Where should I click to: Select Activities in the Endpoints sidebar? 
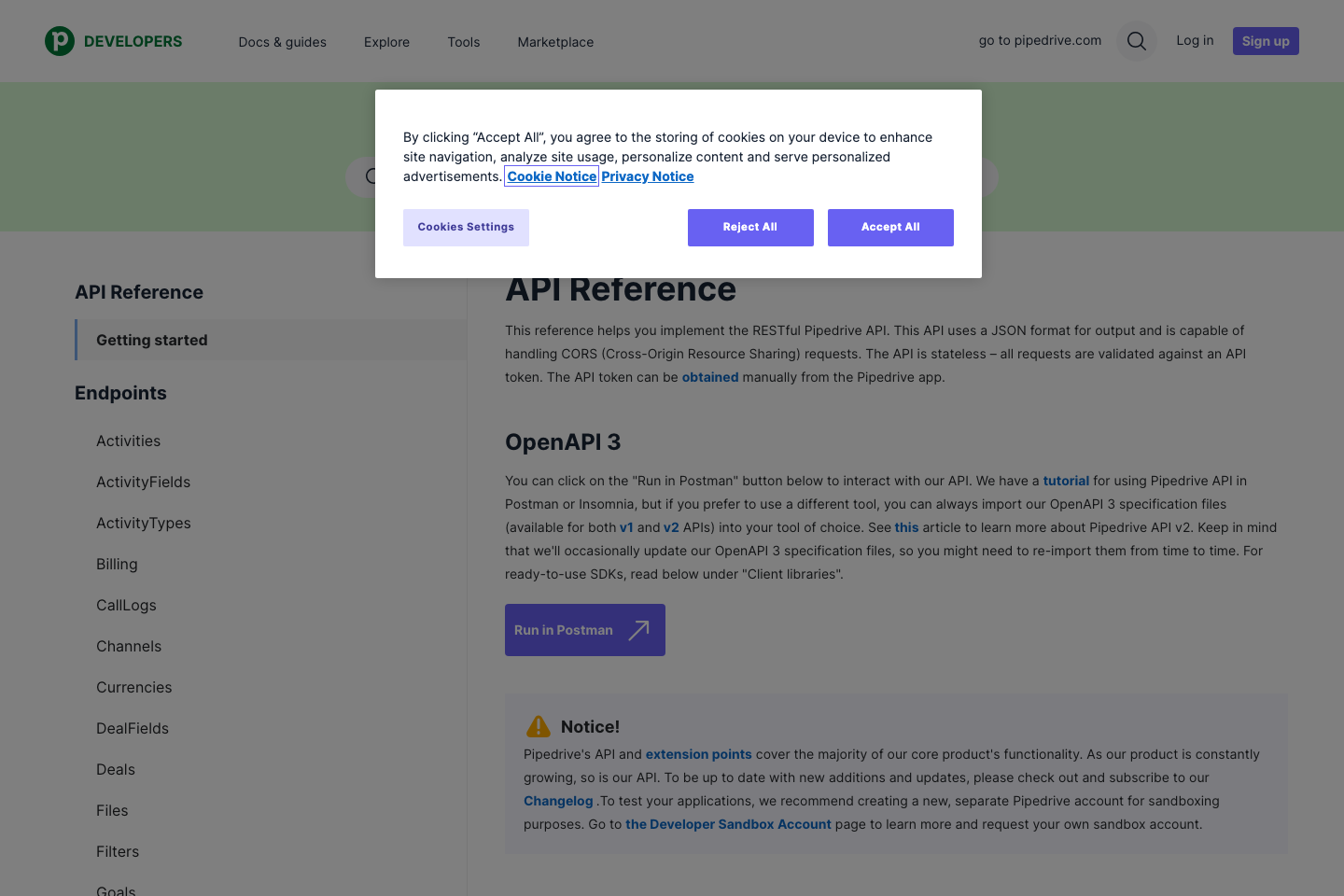(128, 441)
